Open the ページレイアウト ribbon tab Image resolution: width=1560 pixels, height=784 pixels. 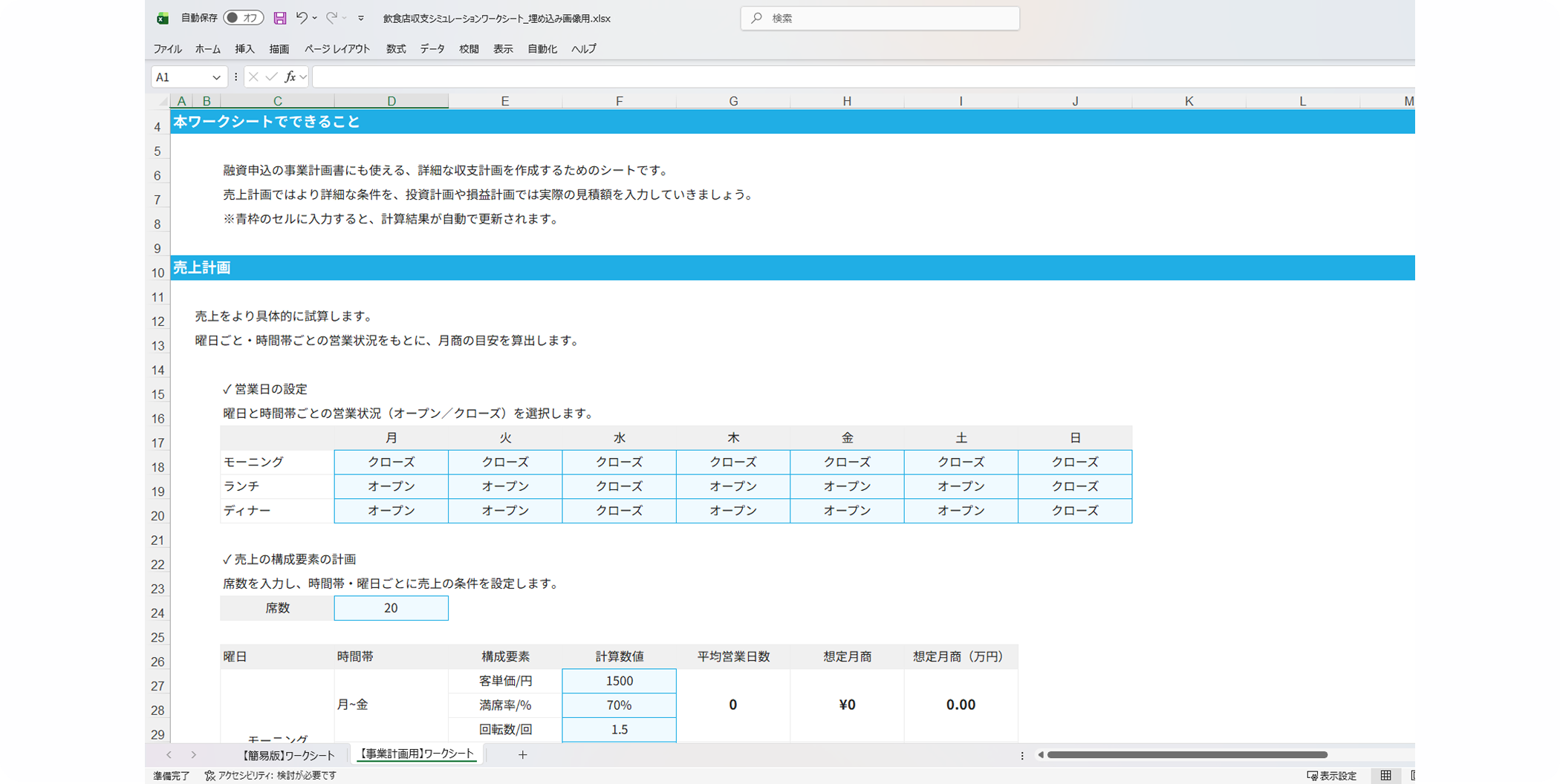click(x=337, y=49)
